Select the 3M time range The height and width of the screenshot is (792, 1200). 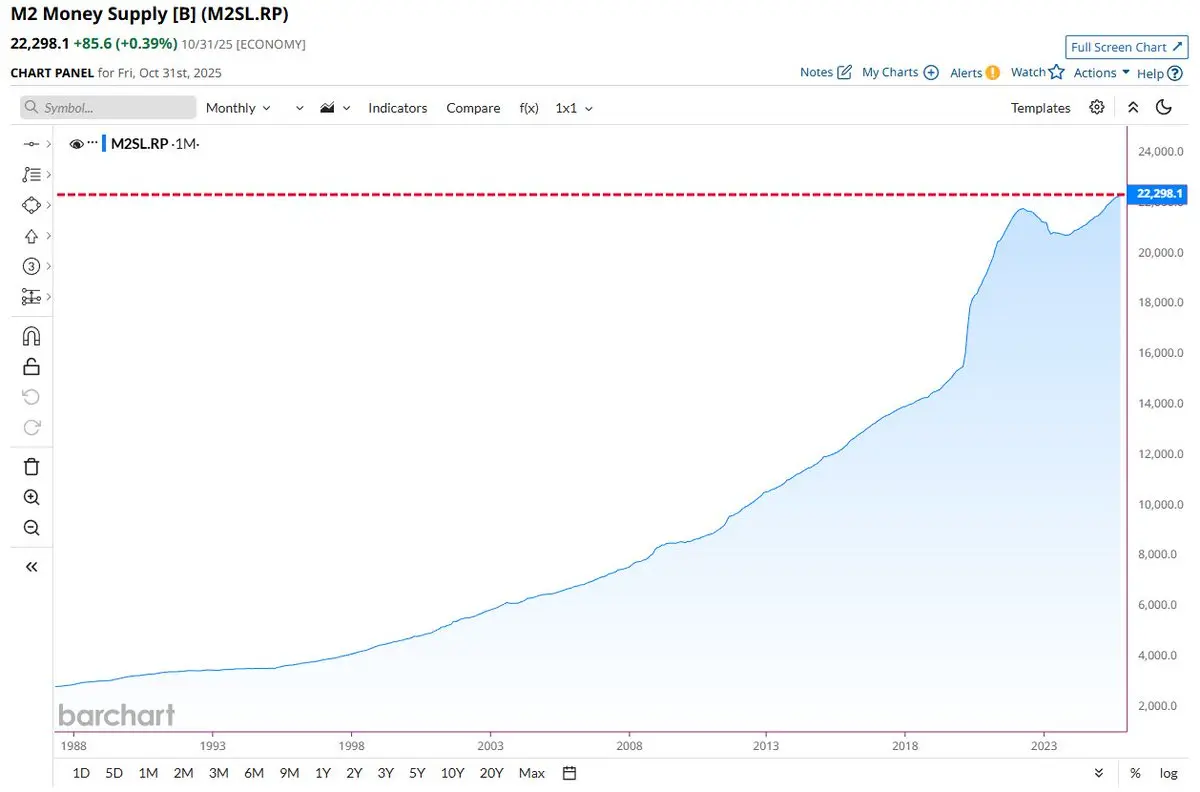click(x=218, y=773)
